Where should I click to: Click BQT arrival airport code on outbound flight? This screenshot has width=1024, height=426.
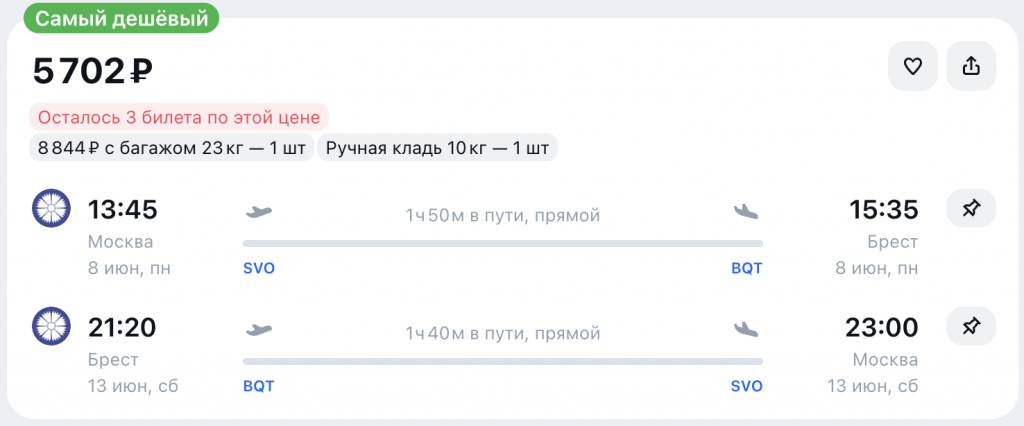746,269
